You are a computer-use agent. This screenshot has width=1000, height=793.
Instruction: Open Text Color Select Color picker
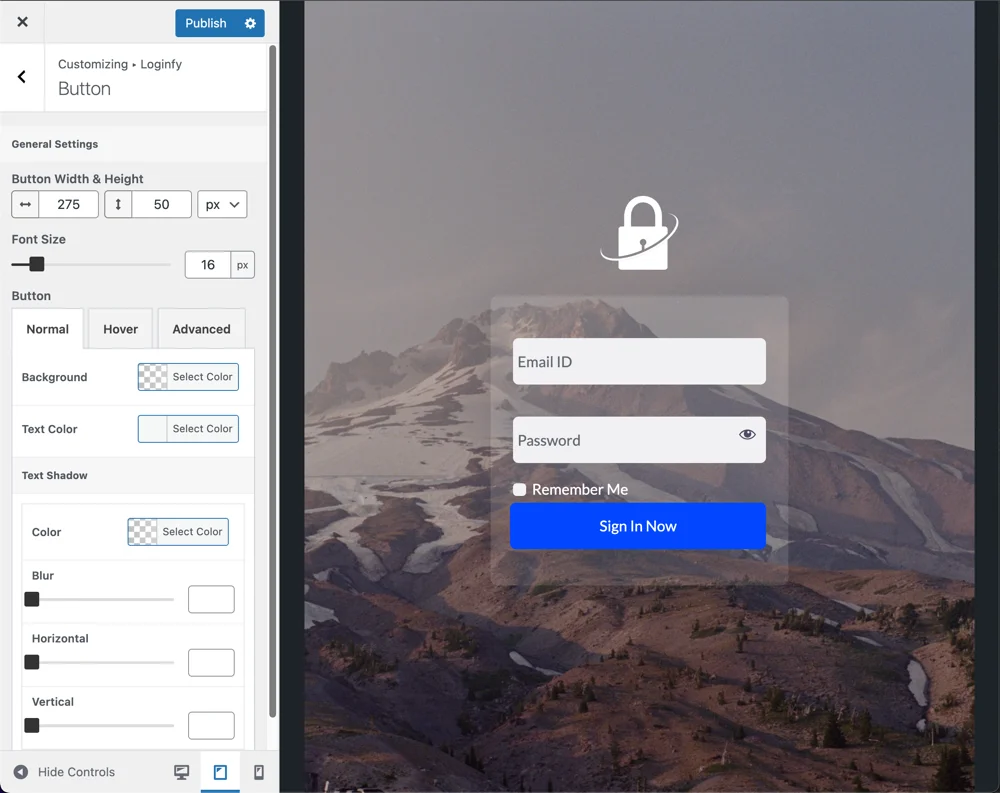click(x=188, y=429)
